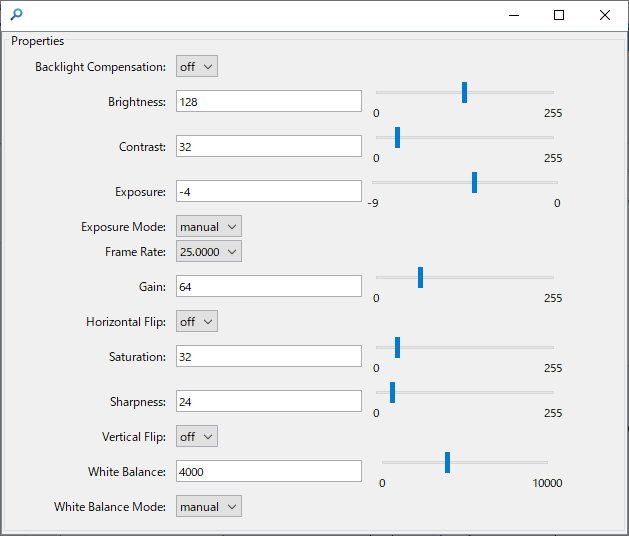Minimize the properties window

pyautogui.click(x=514, y=15)
